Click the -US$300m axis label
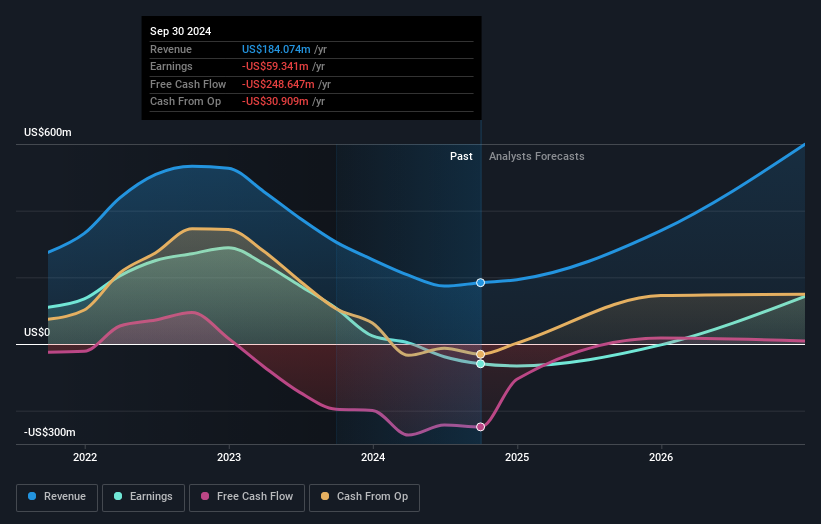 [x=50, y=432]
